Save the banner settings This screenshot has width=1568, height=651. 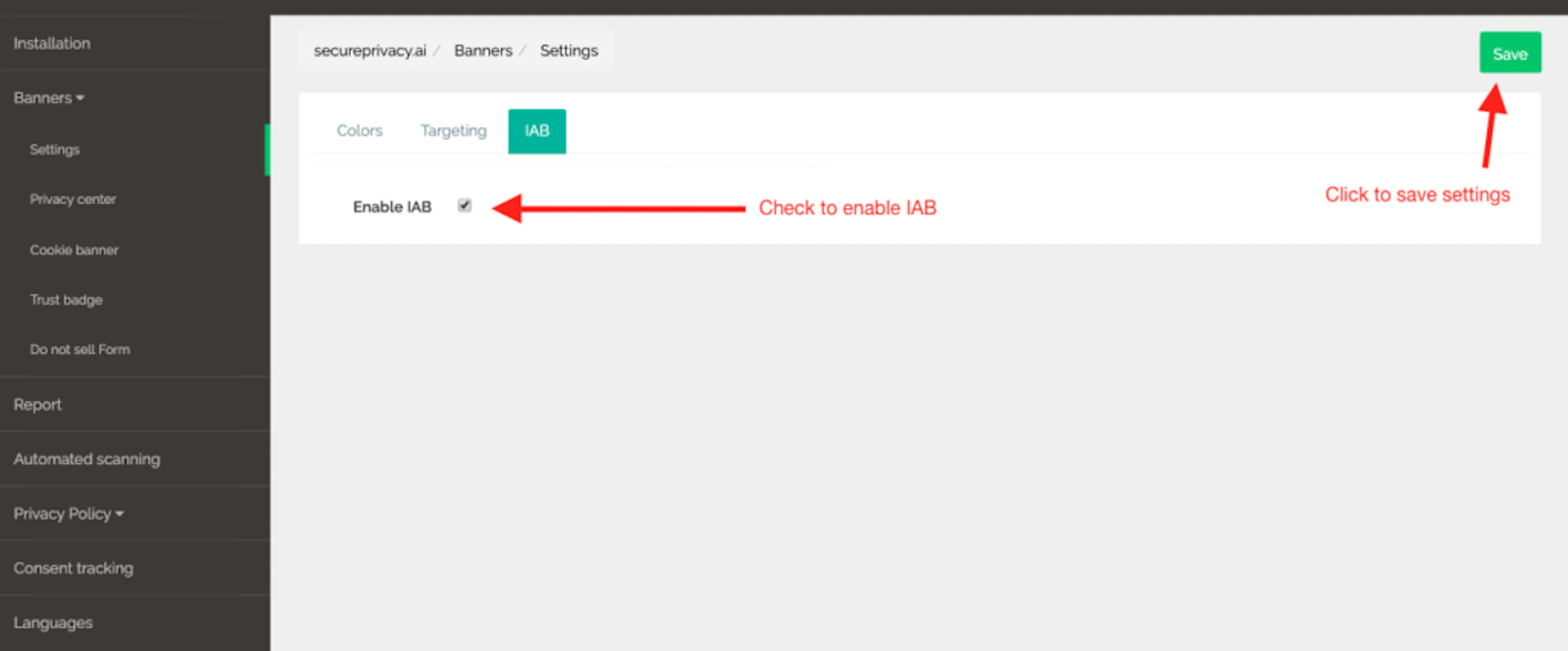tap(1510, 53)
